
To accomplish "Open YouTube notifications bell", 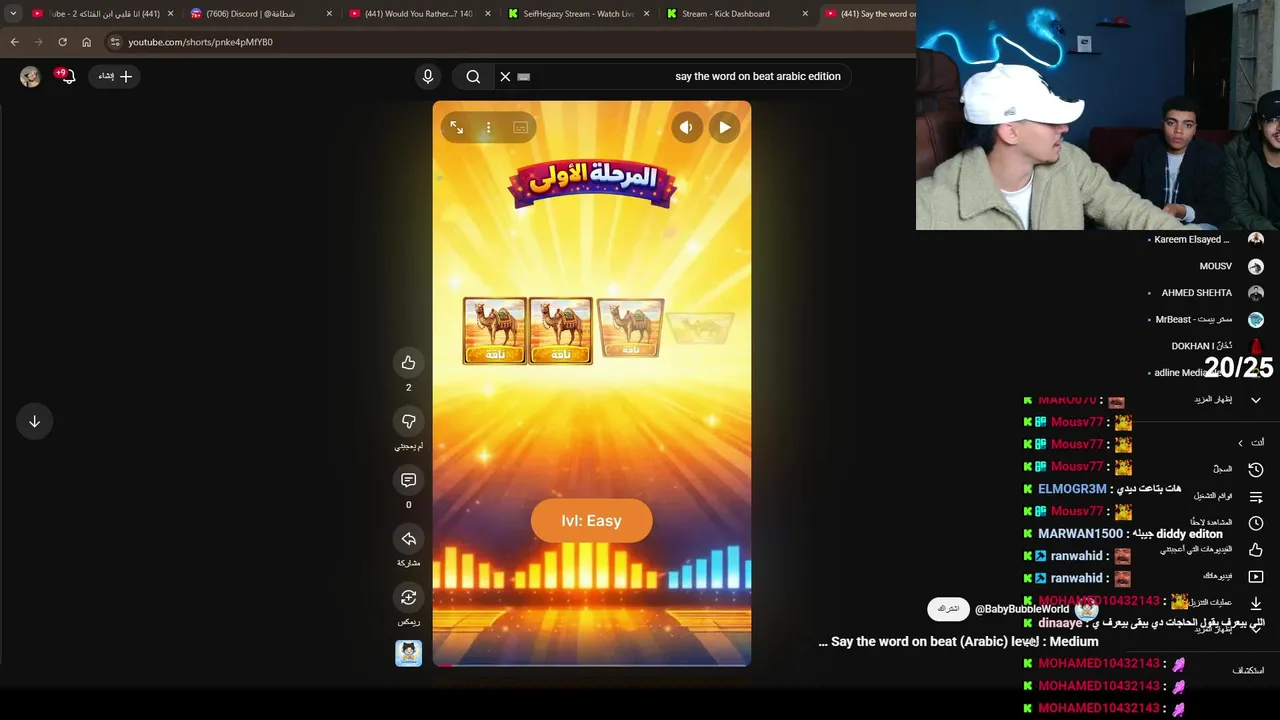I will tap(67, 76).
